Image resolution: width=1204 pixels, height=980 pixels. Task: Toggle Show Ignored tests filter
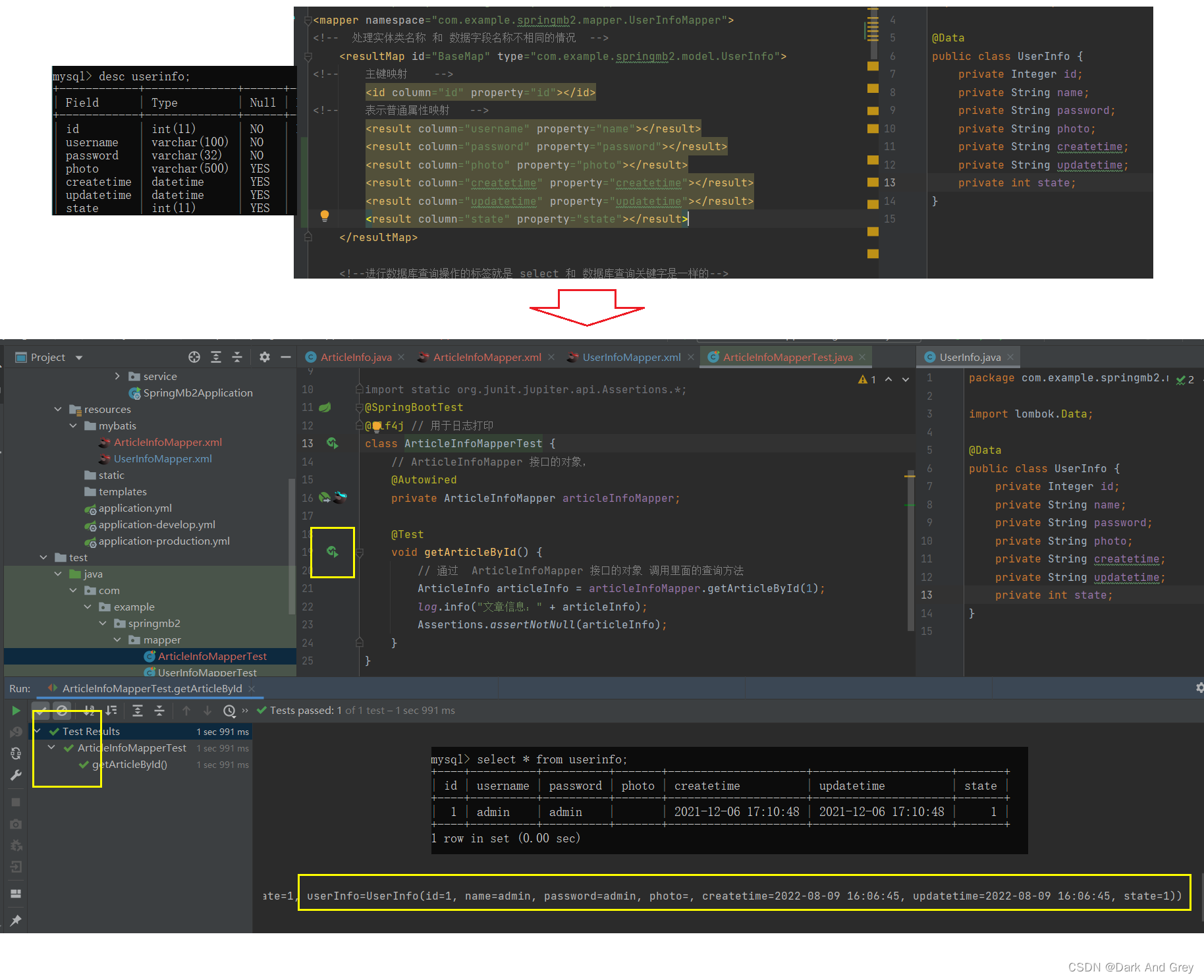point(62,711)
